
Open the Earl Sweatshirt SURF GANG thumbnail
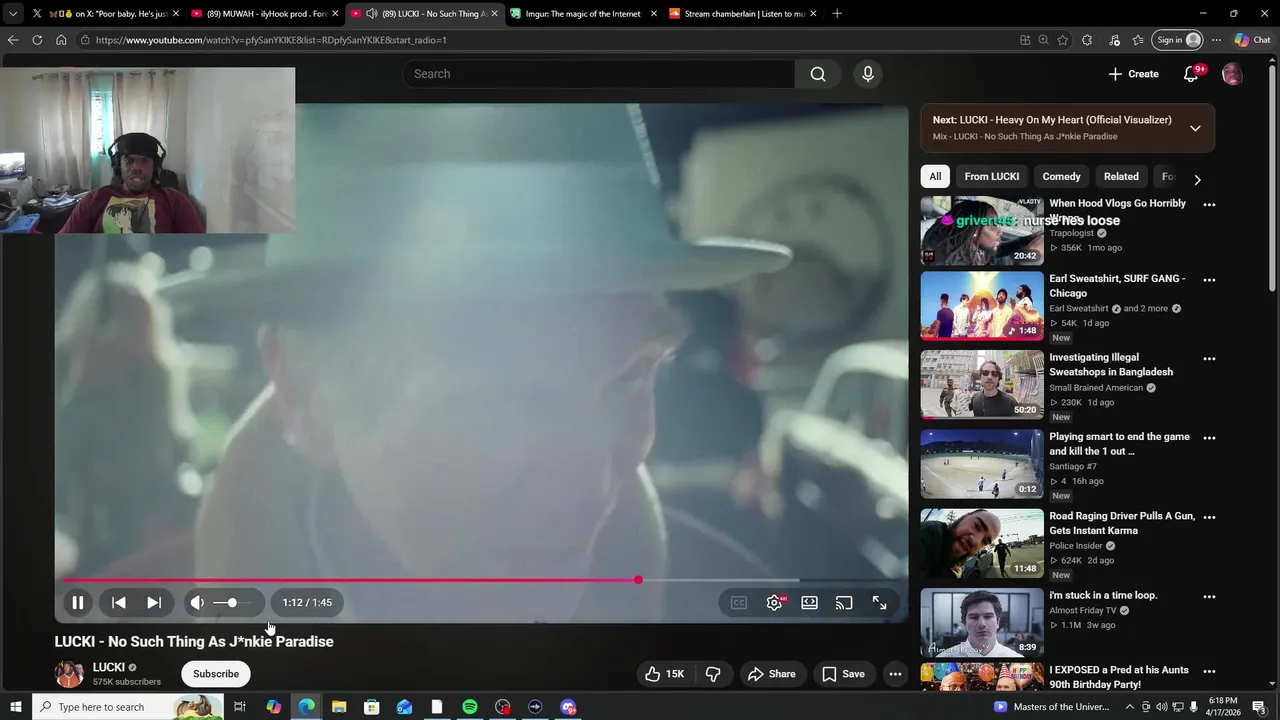coord(982,305)
